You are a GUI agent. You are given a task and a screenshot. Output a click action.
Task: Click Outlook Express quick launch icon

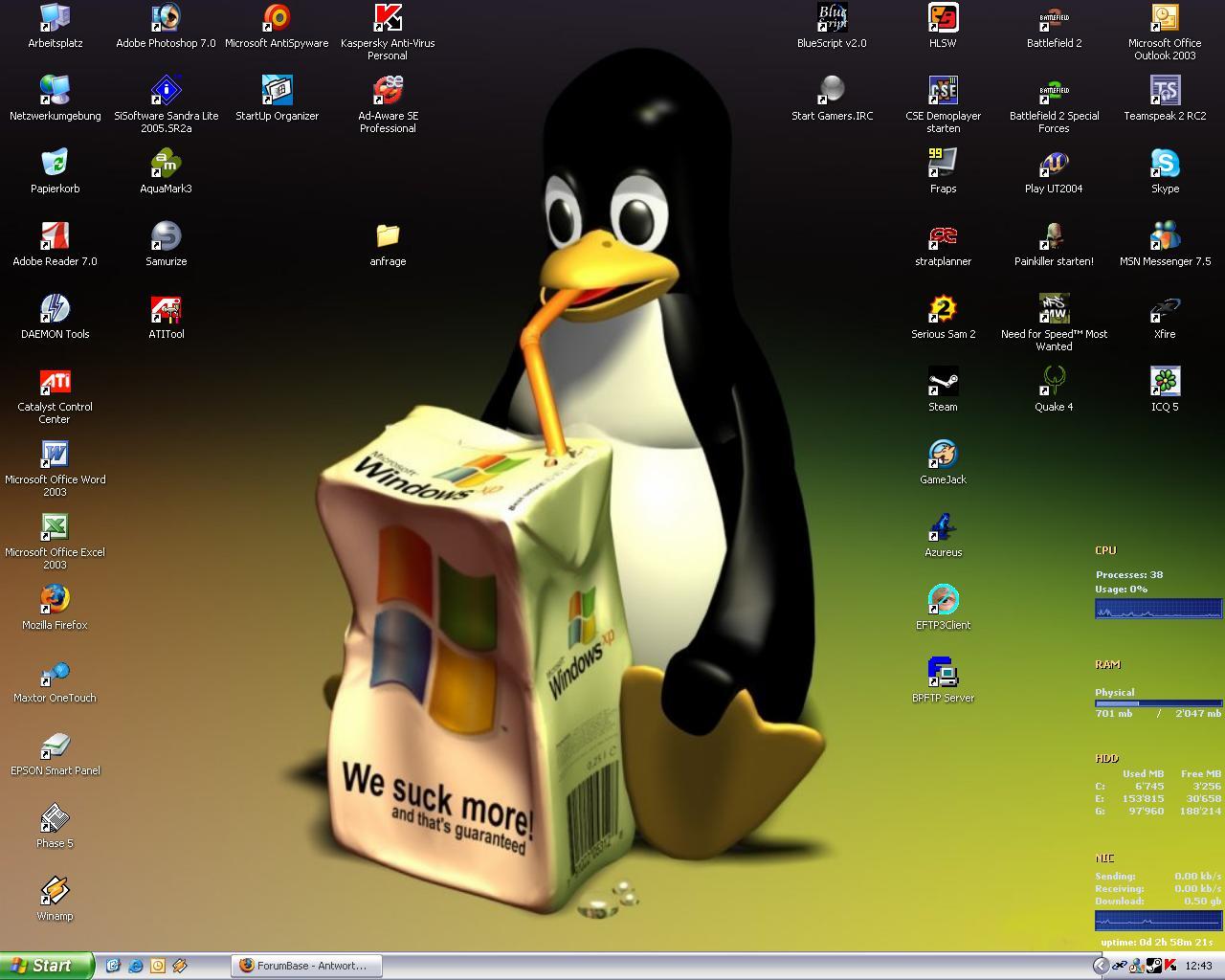coord(157,966)
